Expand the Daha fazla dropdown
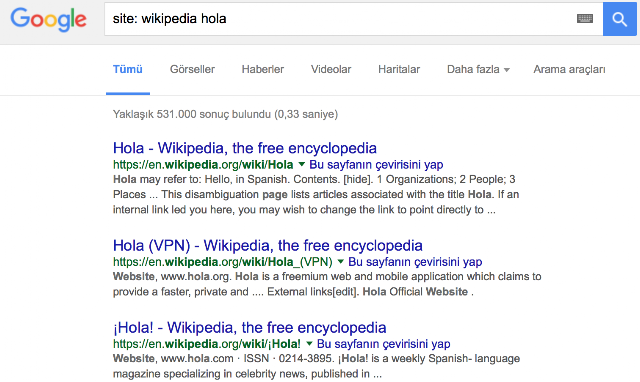 coord(478,69)
